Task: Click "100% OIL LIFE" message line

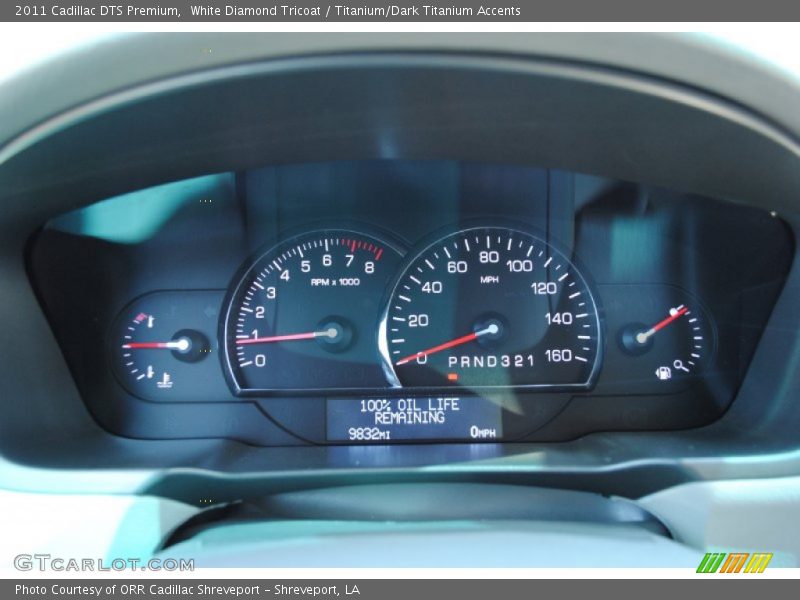Action: click(409, 405)
